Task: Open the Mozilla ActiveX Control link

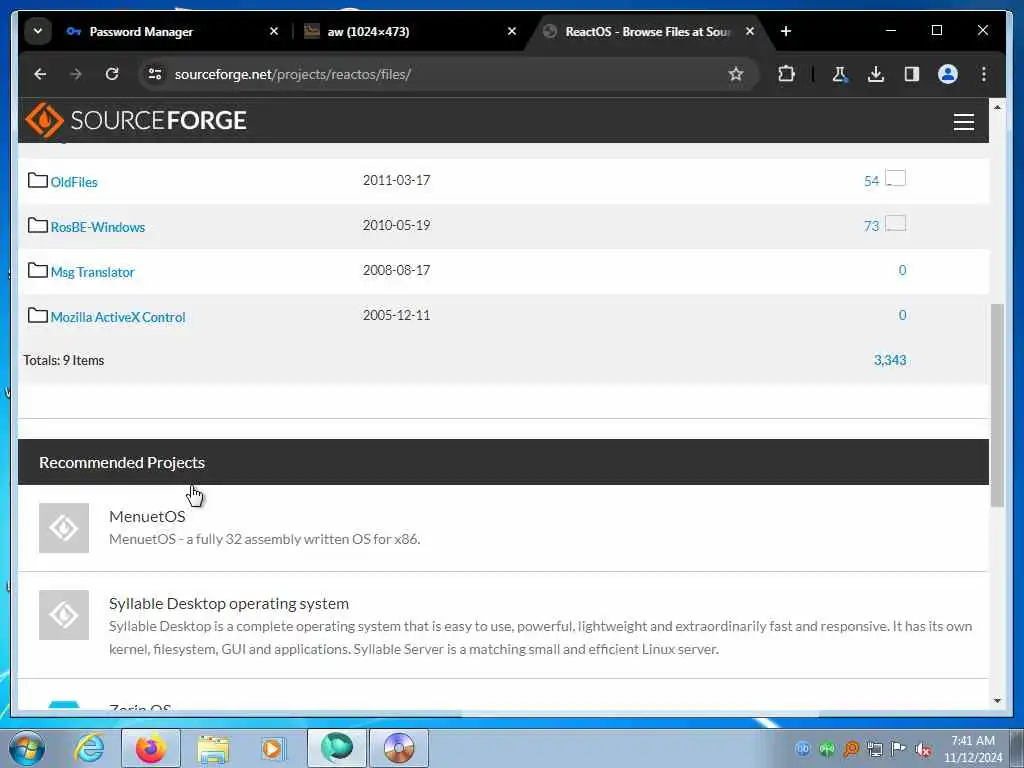Action: point(118,317)
